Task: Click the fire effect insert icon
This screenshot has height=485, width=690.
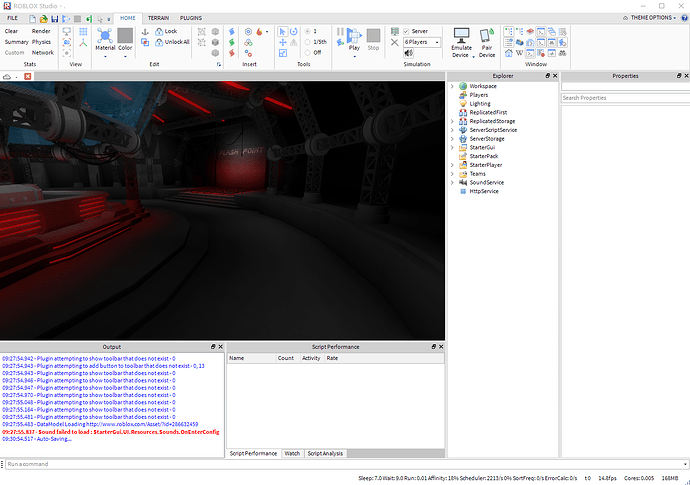Action: coord(259,32)
